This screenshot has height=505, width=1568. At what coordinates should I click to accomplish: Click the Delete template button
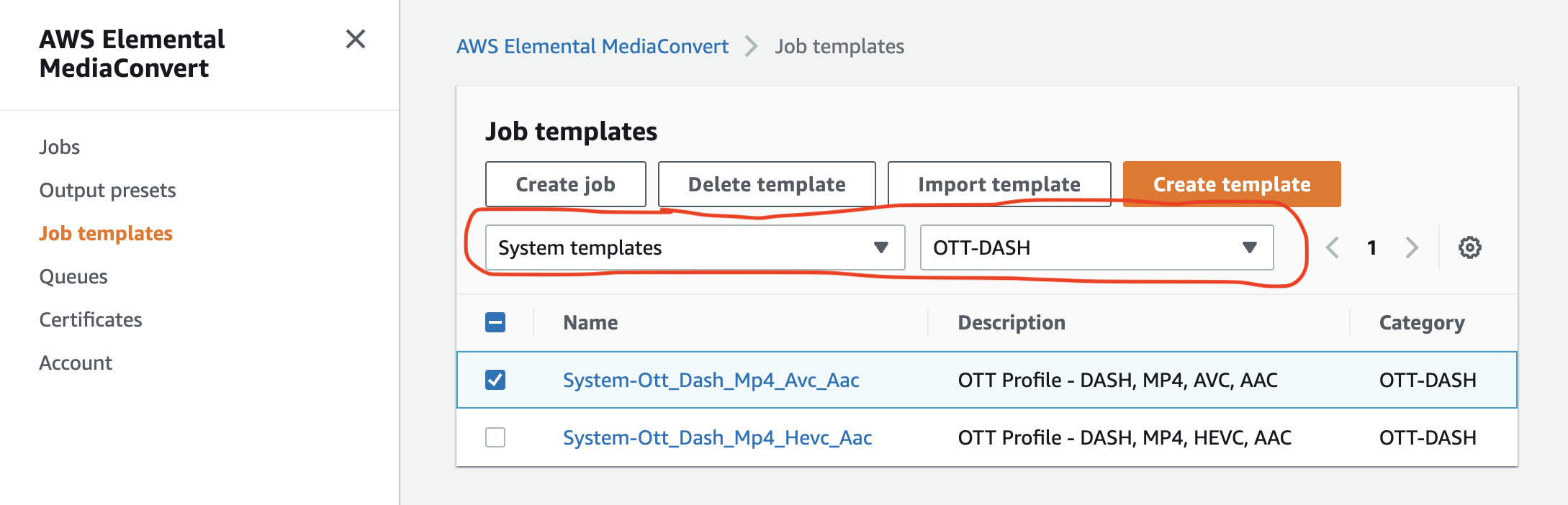(x=767, y=184)
